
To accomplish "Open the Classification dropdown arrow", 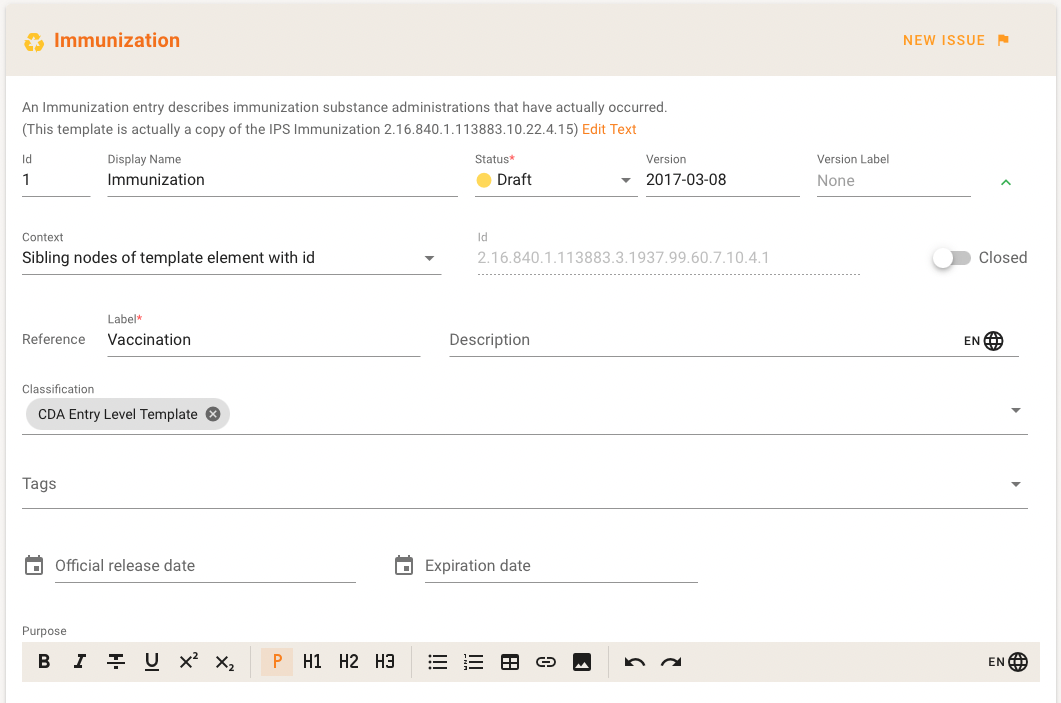I will pyautogui.click(x=1016, y=410).
